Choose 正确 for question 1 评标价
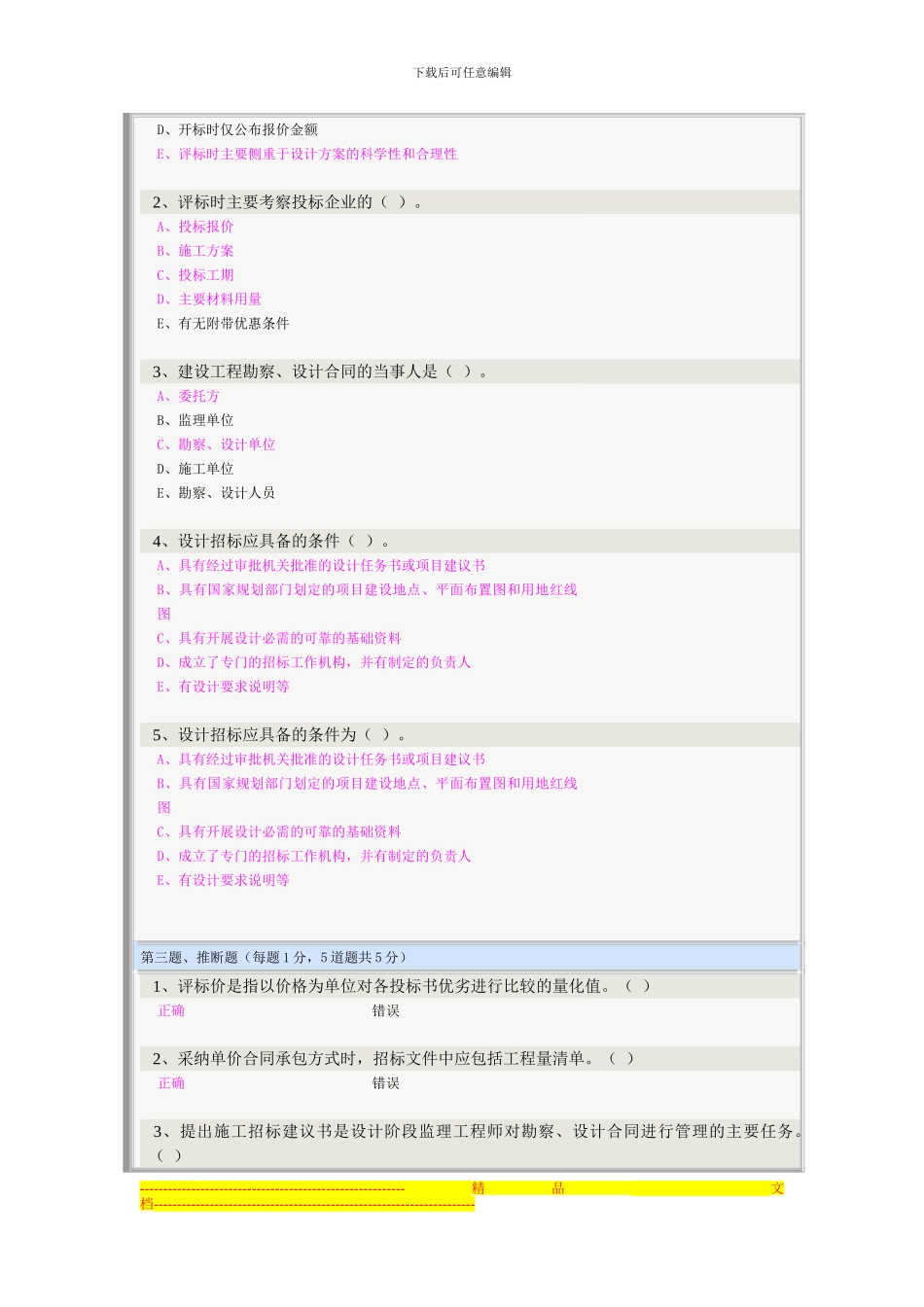This screenshot has width=924, height=1307. 171,1011
